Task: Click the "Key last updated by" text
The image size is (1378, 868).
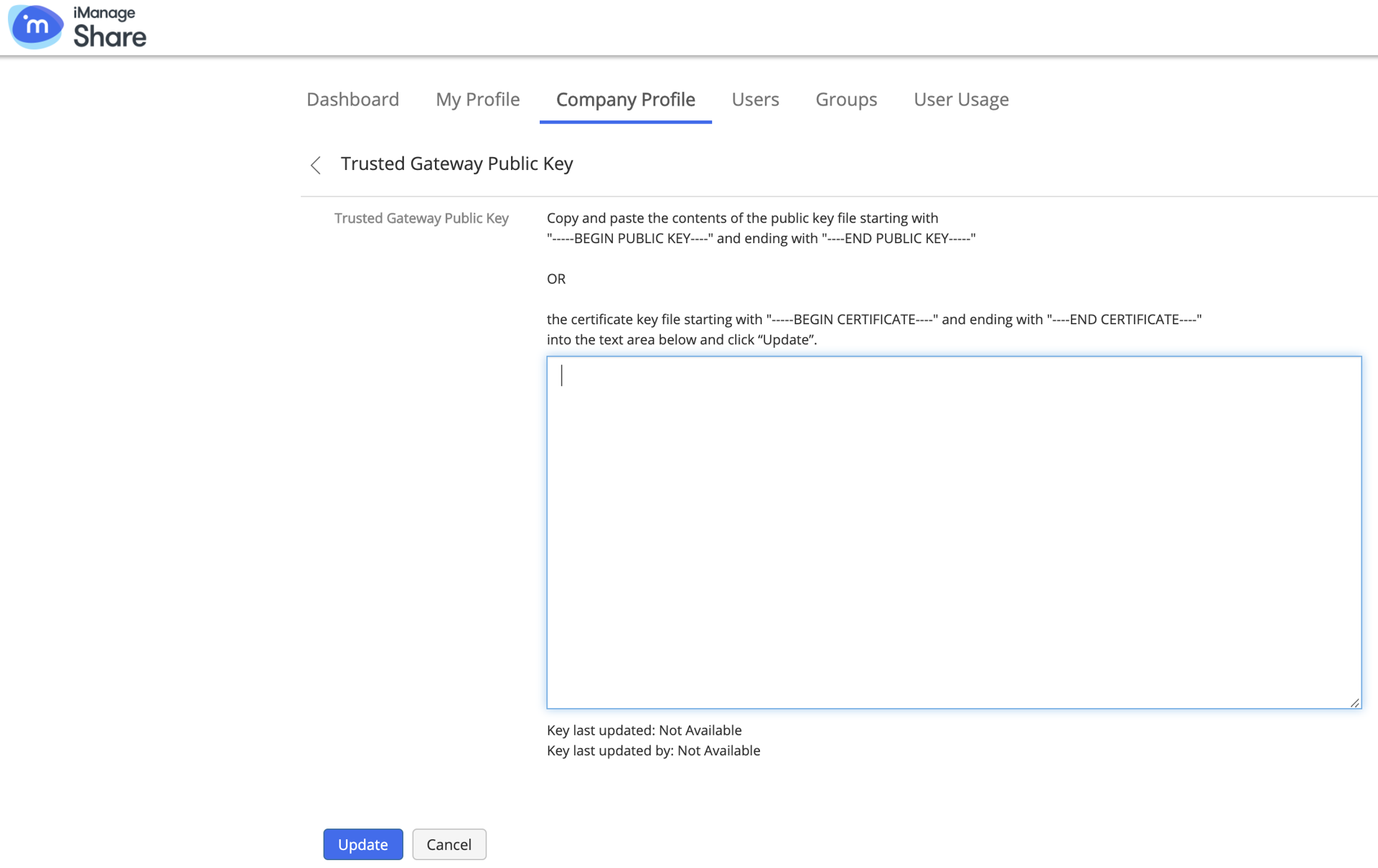Action: (653, 750)
